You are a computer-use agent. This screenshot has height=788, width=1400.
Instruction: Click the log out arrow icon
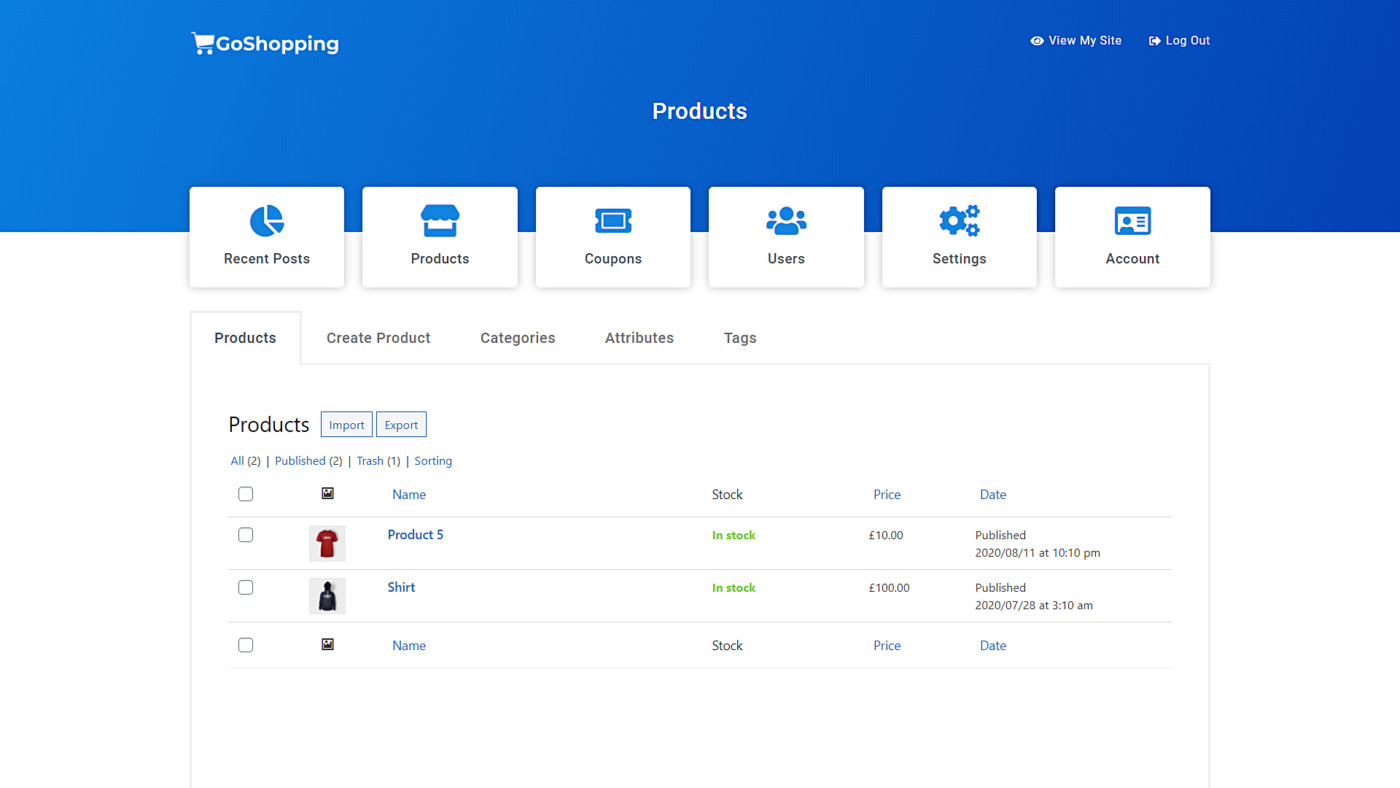pos(1155,41)
